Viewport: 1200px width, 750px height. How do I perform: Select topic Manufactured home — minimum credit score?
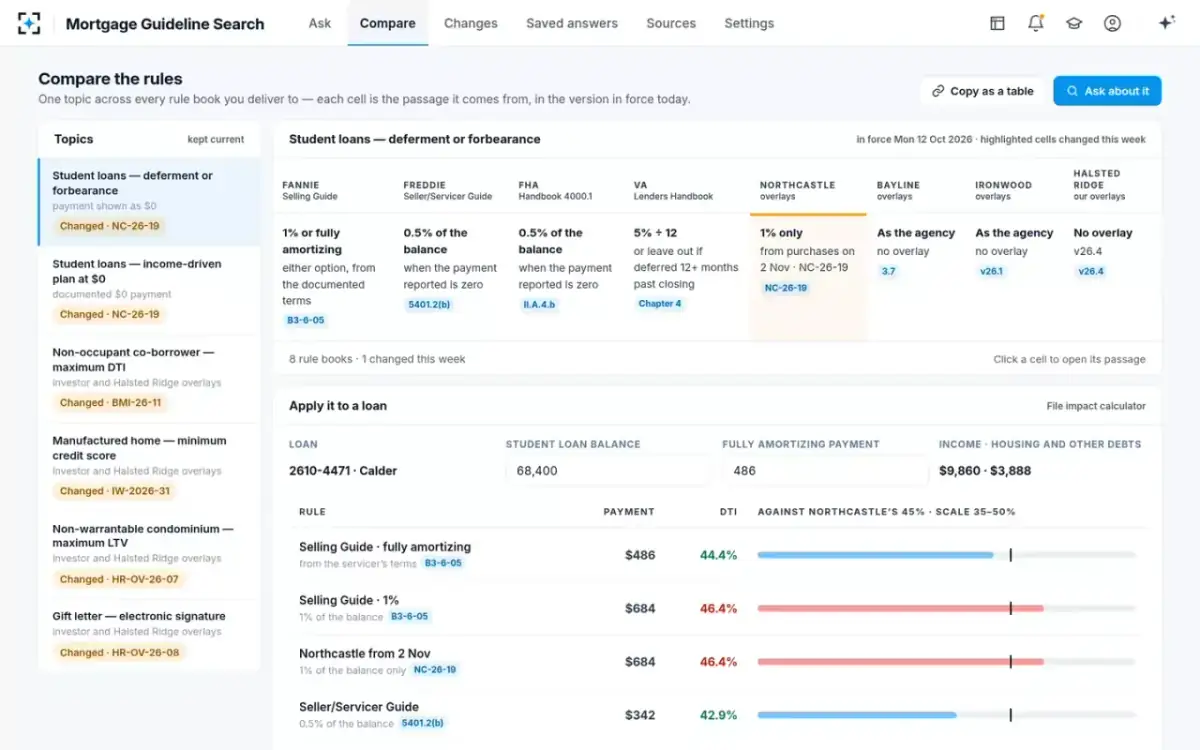click(x=149, y=466)
